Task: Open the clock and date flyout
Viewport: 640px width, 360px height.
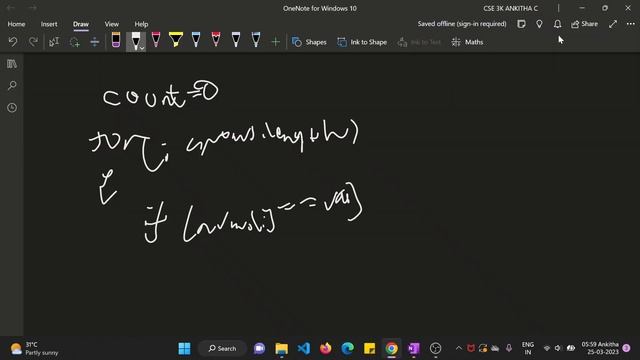Action: pos(600,348)
